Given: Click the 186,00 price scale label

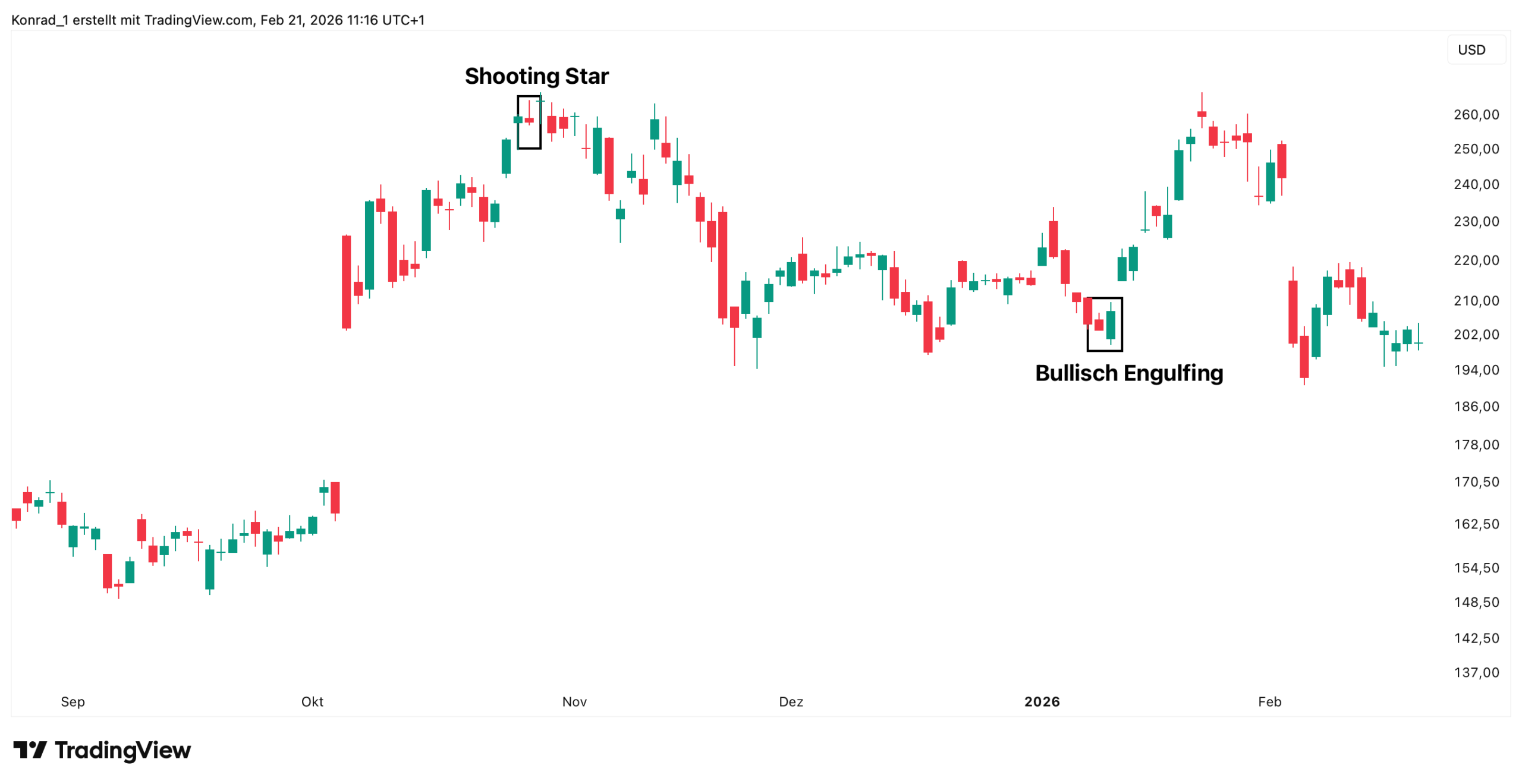Looking at the screenshot, I should tap(1476, 407).
